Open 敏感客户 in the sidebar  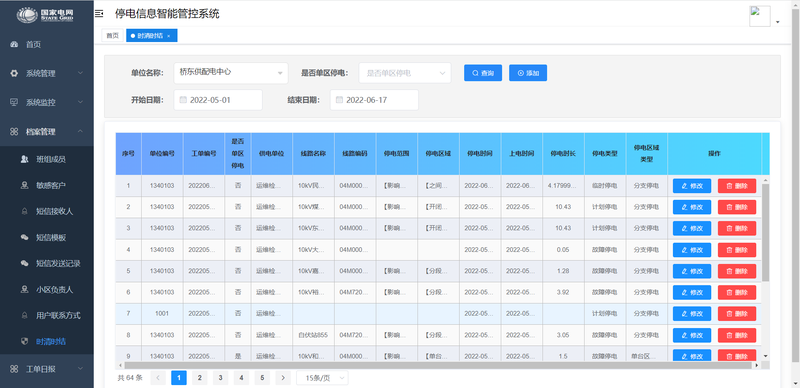click(47, 185)
